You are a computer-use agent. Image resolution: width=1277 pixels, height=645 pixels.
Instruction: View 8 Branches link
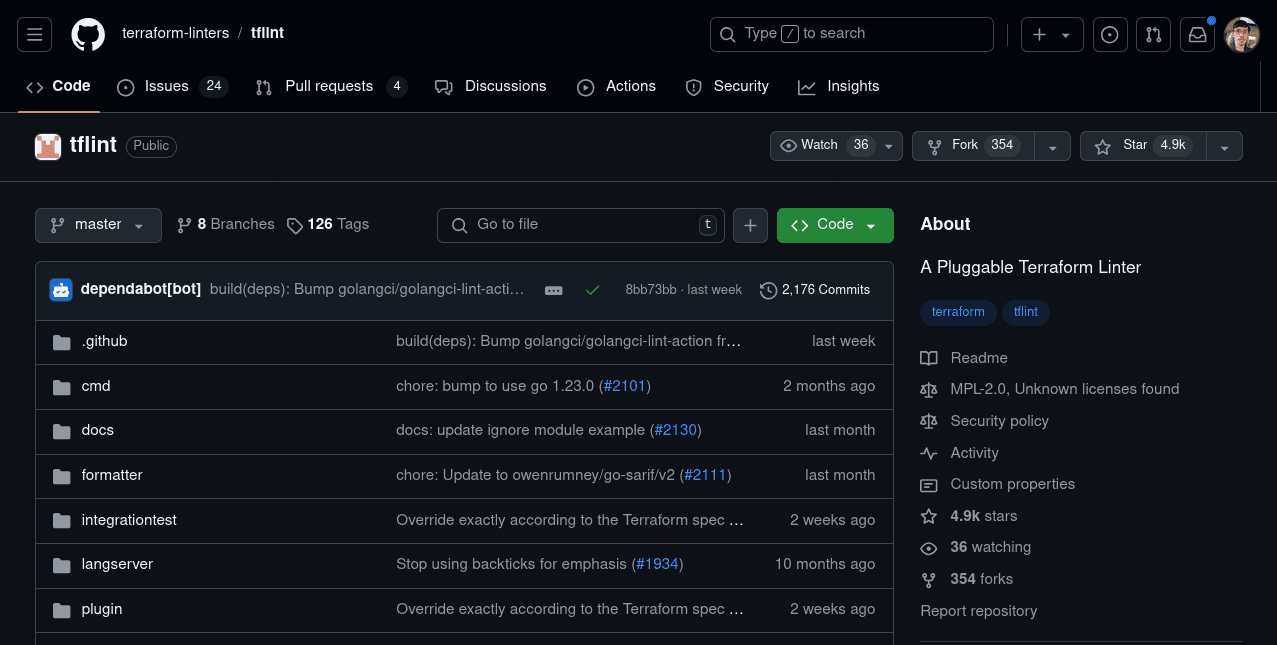click(225, 225)
